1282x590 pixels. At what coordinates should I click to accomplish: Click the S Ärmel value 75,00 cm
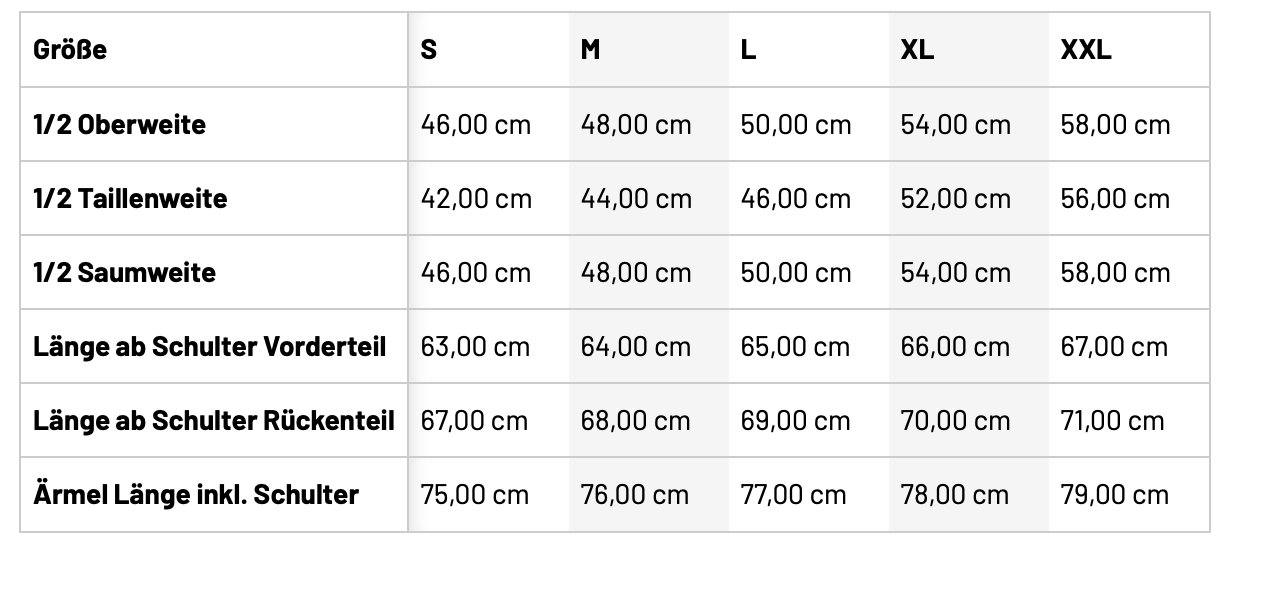coord(475,494)
